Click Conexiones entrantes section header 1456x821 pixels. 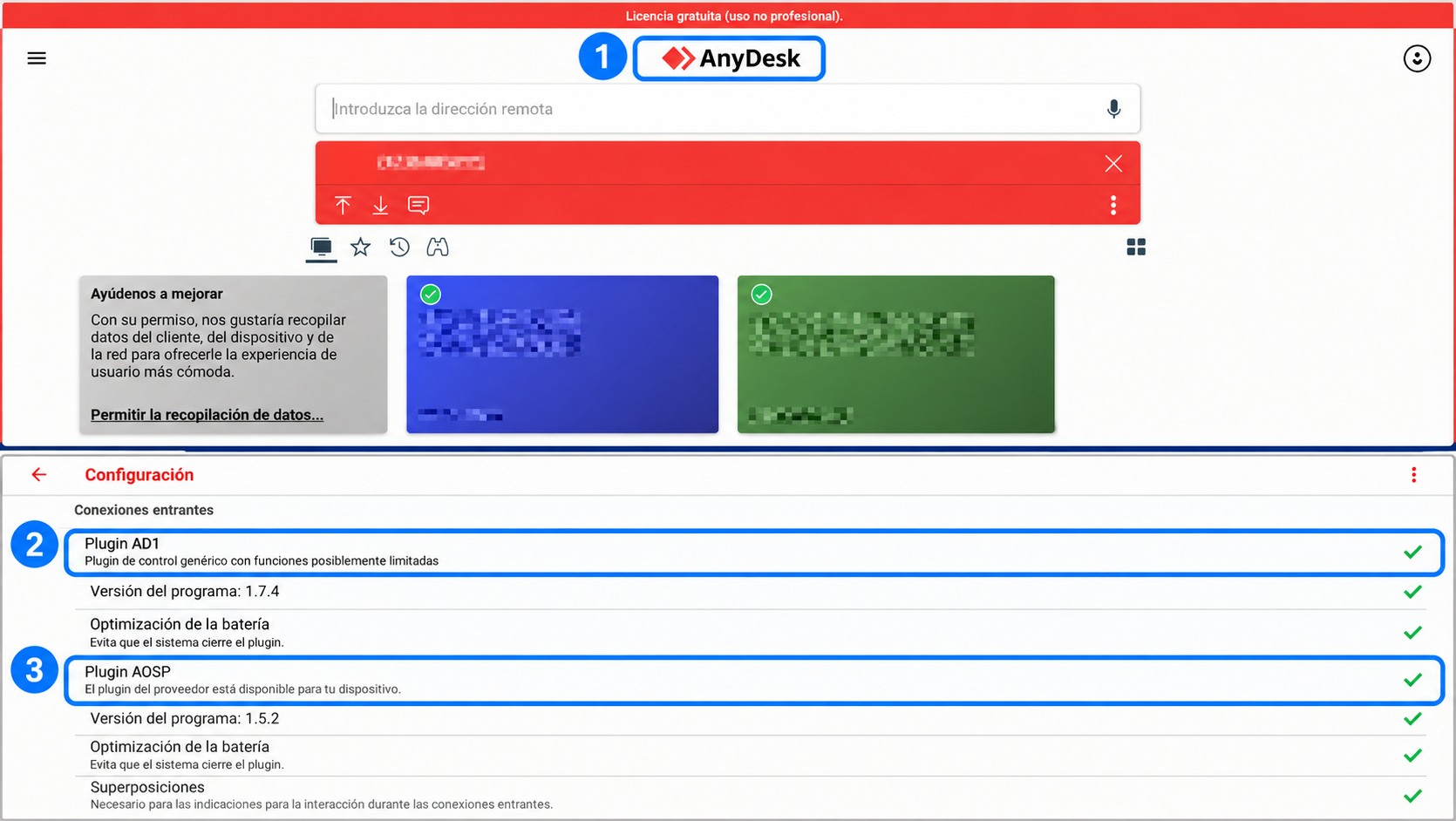pos(144,510)
